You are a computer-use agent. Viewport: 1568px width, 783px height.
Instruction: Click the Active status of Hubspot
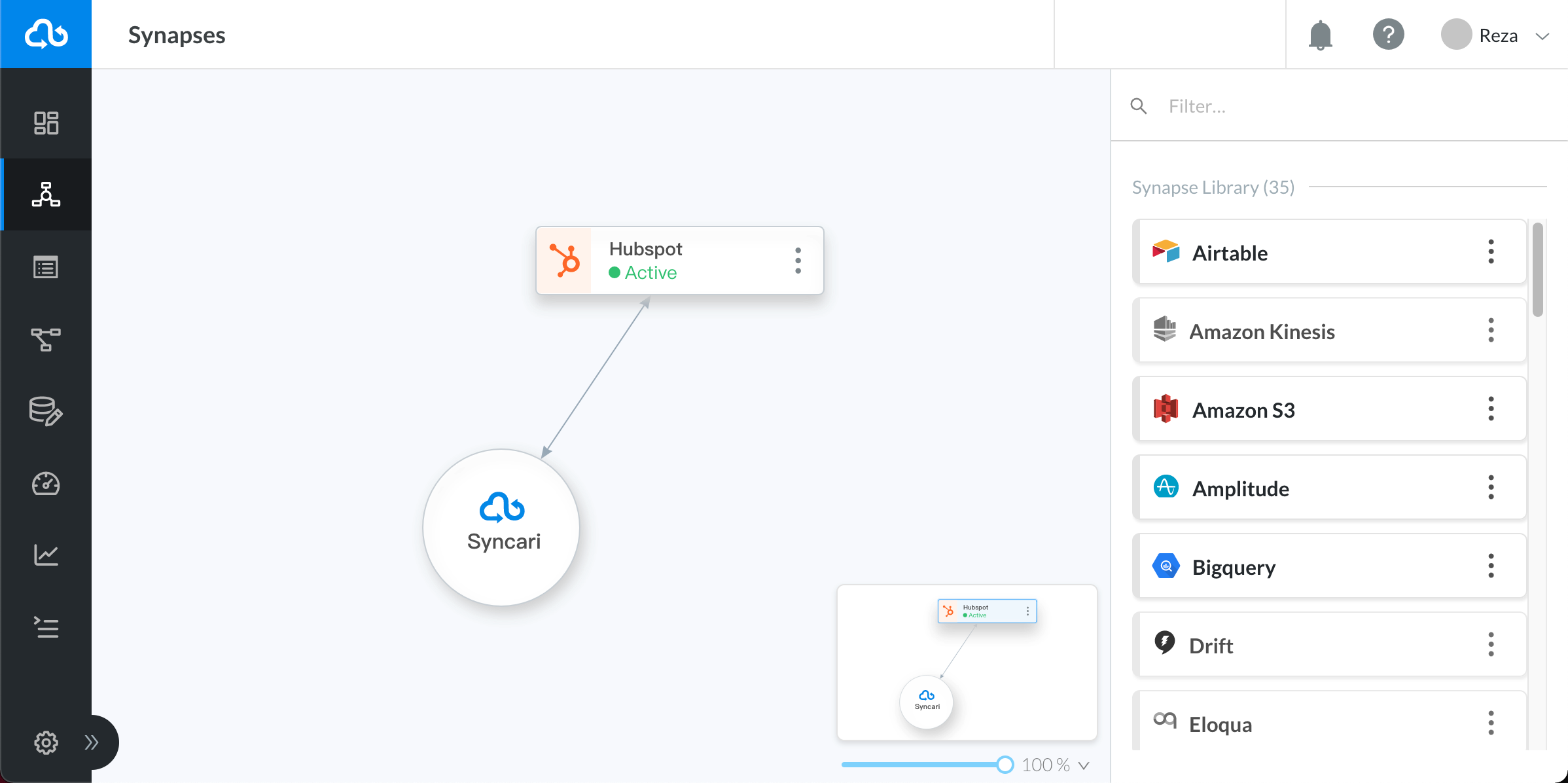[643, 272]
